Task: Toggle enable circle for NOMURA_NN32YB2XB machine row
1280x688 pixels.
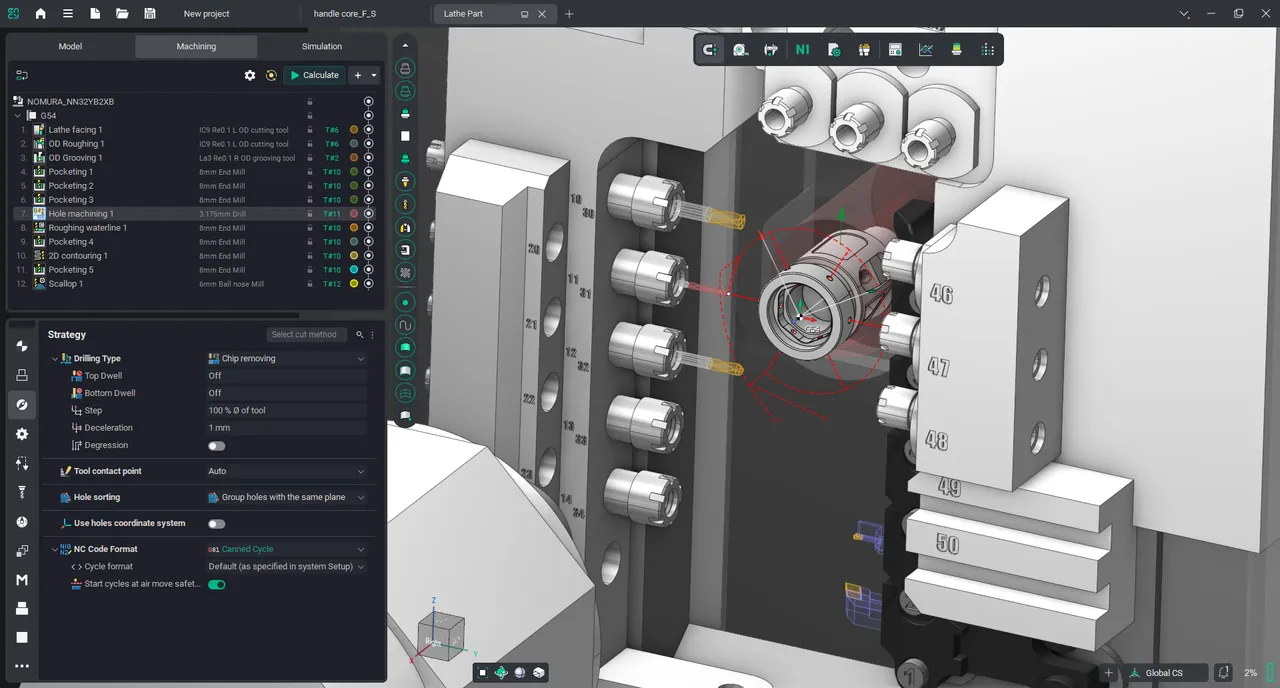Action: (368, 102)
